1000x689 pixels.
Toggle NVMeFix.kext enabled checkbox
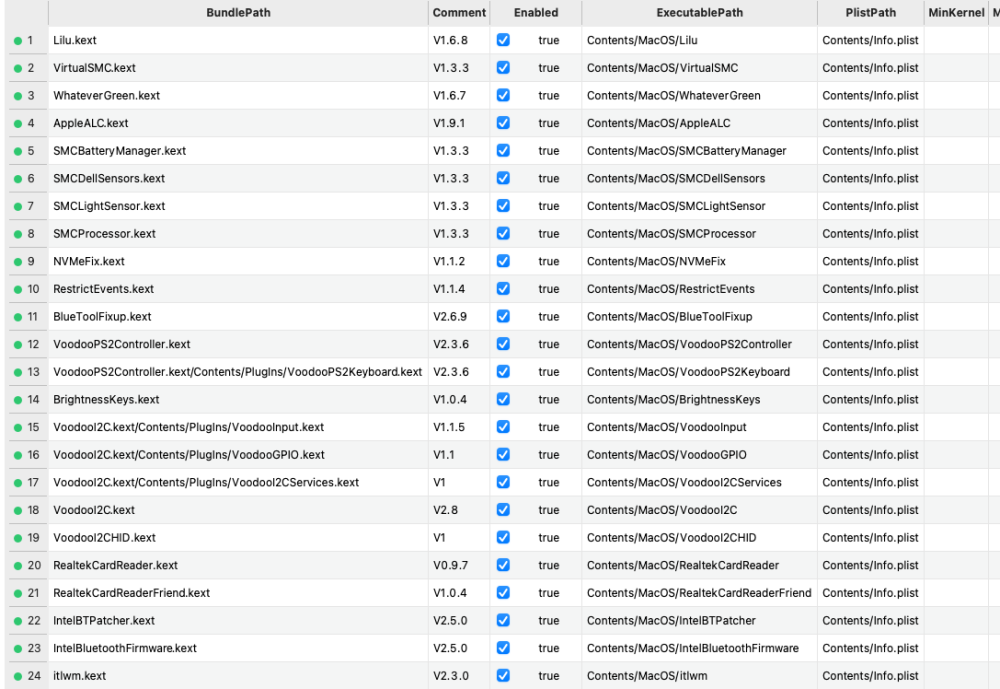(503, 261)
